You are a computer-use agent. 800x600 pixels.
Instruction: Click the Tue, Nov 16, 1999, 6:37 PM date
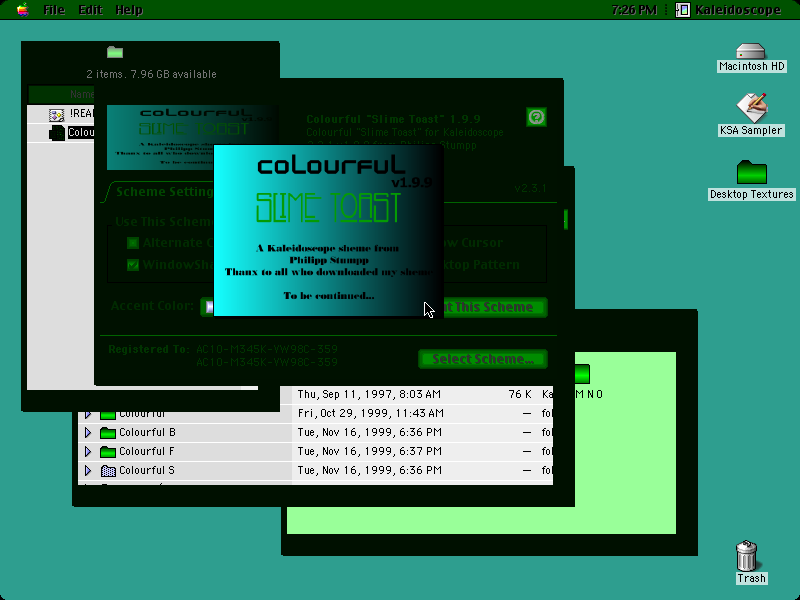pyautogui.click(x=369, y=451)
